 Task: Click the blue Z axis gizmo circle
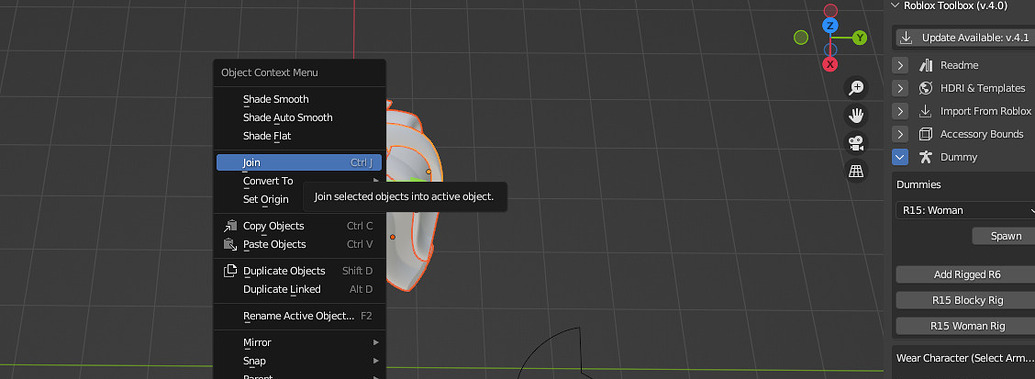pos(830,26)
